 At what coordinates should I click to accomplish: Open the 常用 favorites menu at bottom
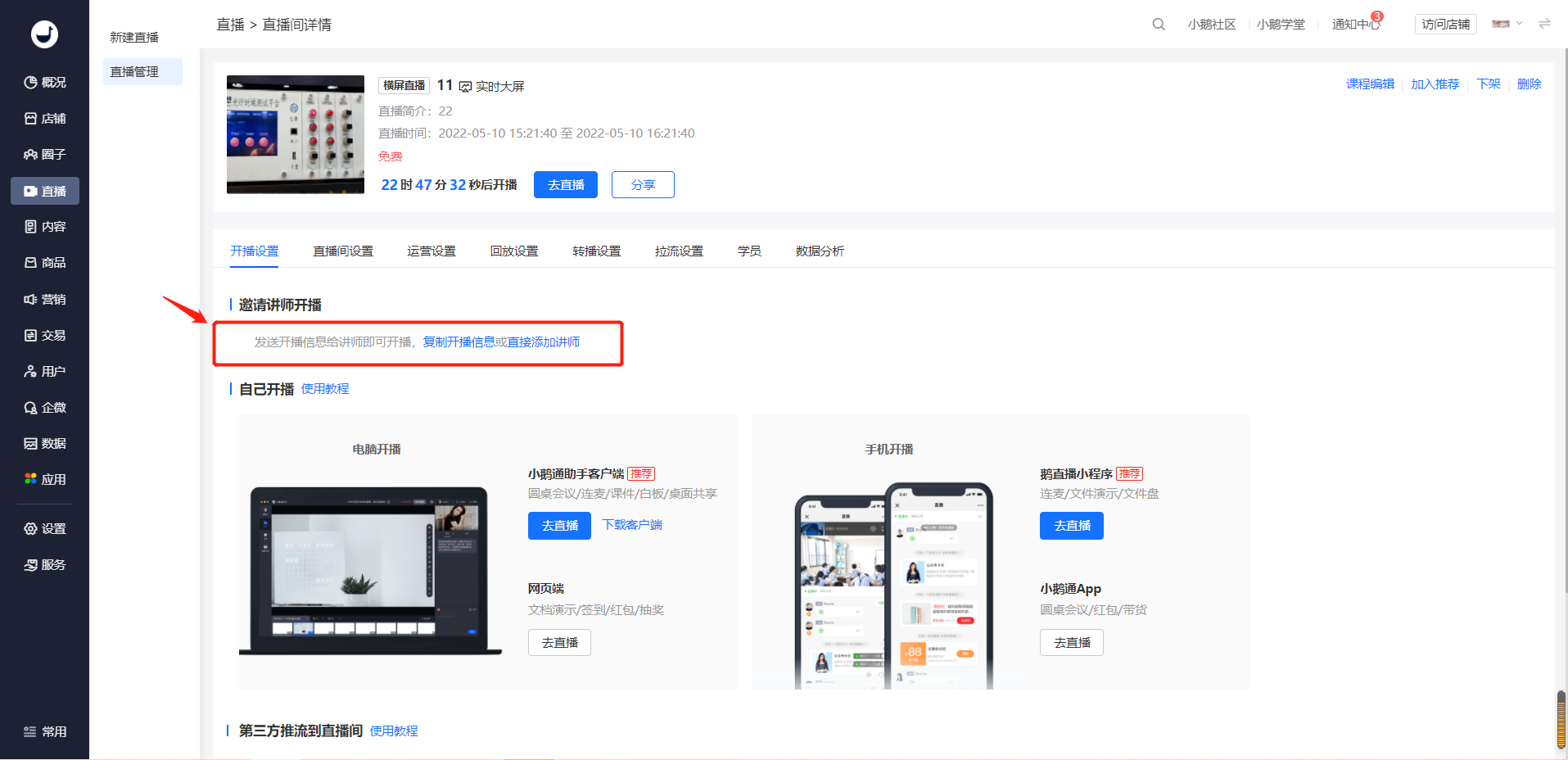click(x=45, y=731)
